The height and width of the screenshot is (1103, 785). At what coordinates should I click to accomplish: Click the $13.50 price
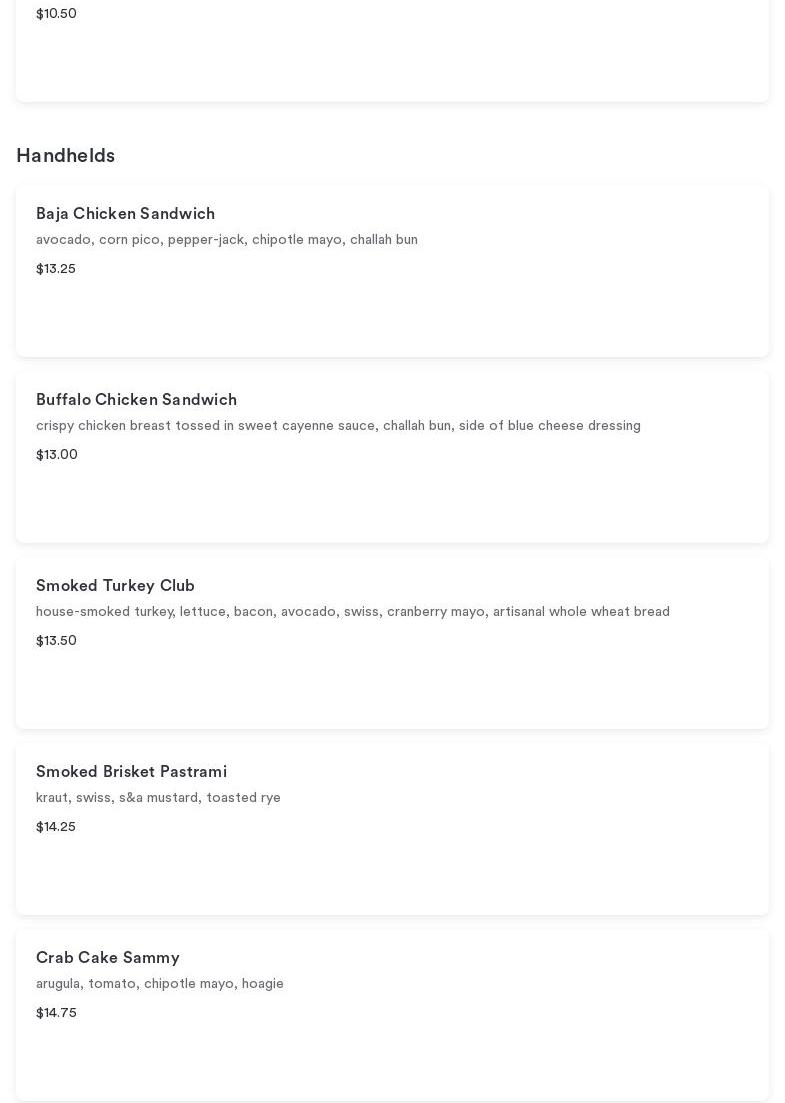tap(56, 641)
